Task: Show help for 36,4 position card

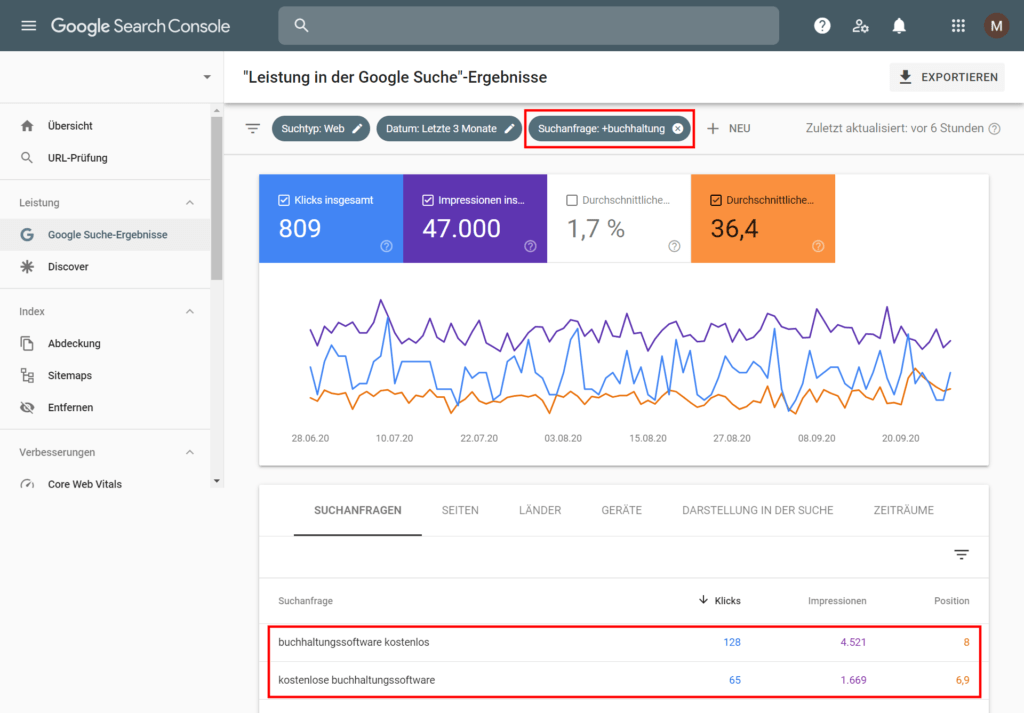Action: (818, 246)
